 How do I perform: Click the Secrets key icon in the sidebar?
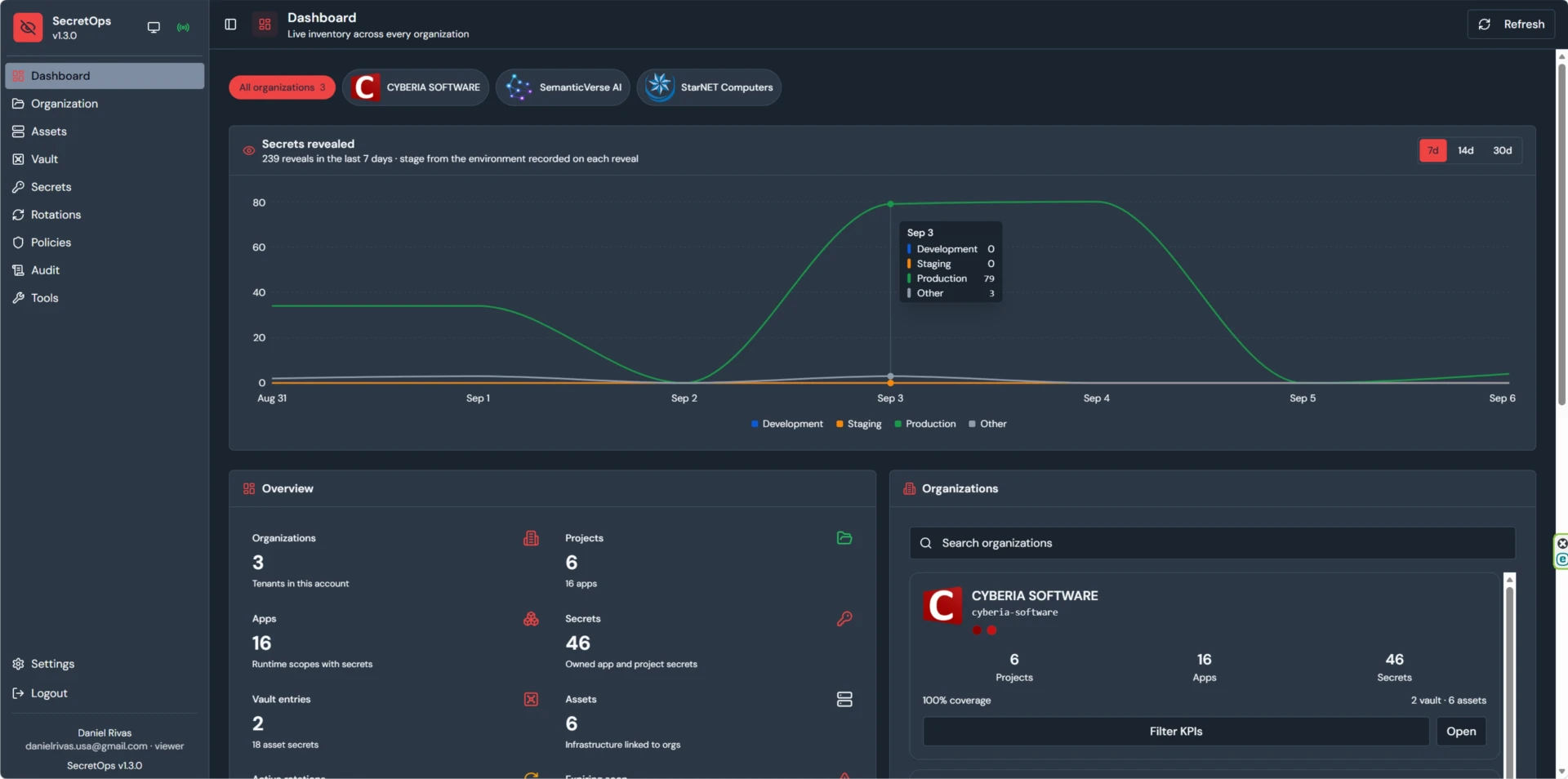[18, 187]
